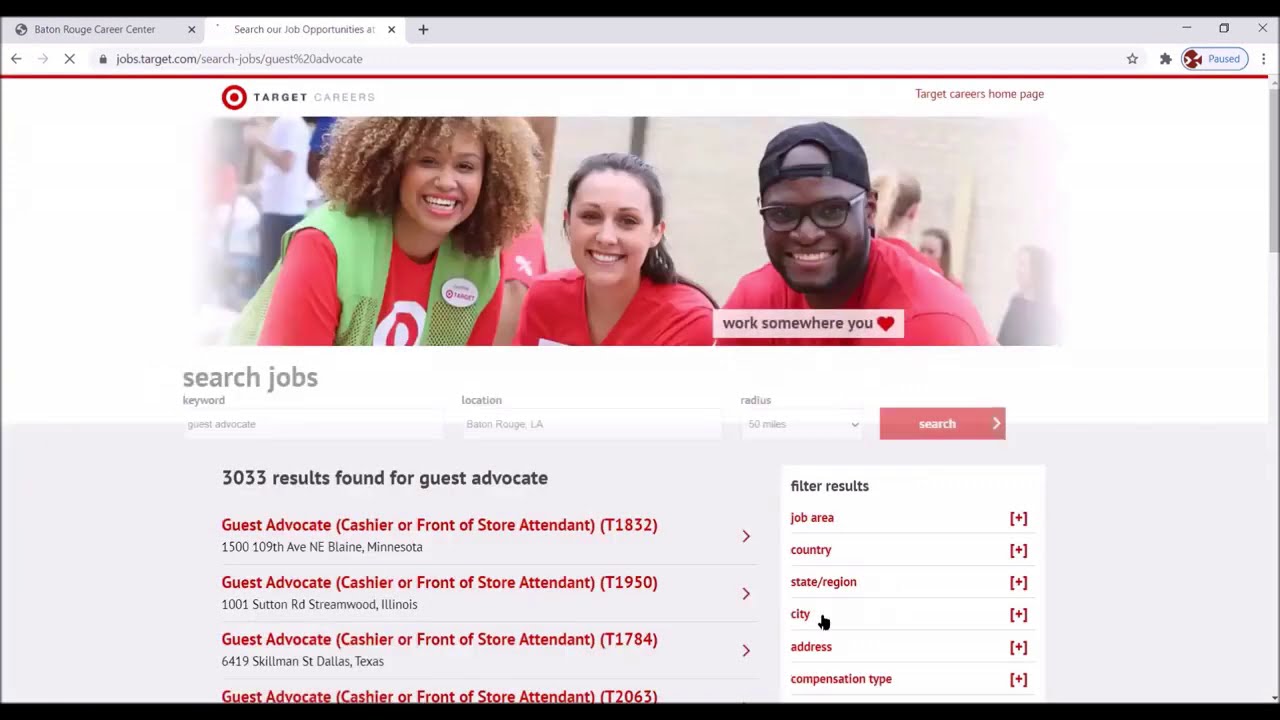1280x720 pixels.
Task: Go back with the browser back arrow
Action: pos(16,59)
